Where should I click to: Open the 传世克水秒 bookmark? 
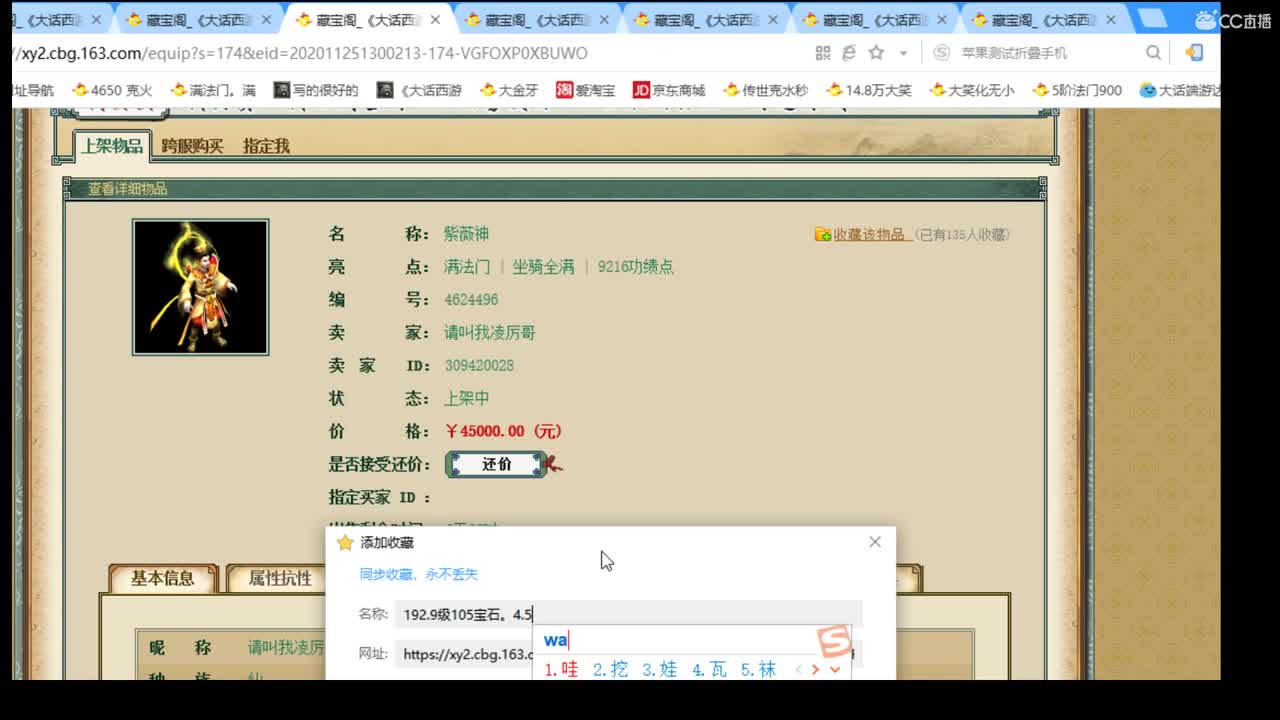pos(765,90)
